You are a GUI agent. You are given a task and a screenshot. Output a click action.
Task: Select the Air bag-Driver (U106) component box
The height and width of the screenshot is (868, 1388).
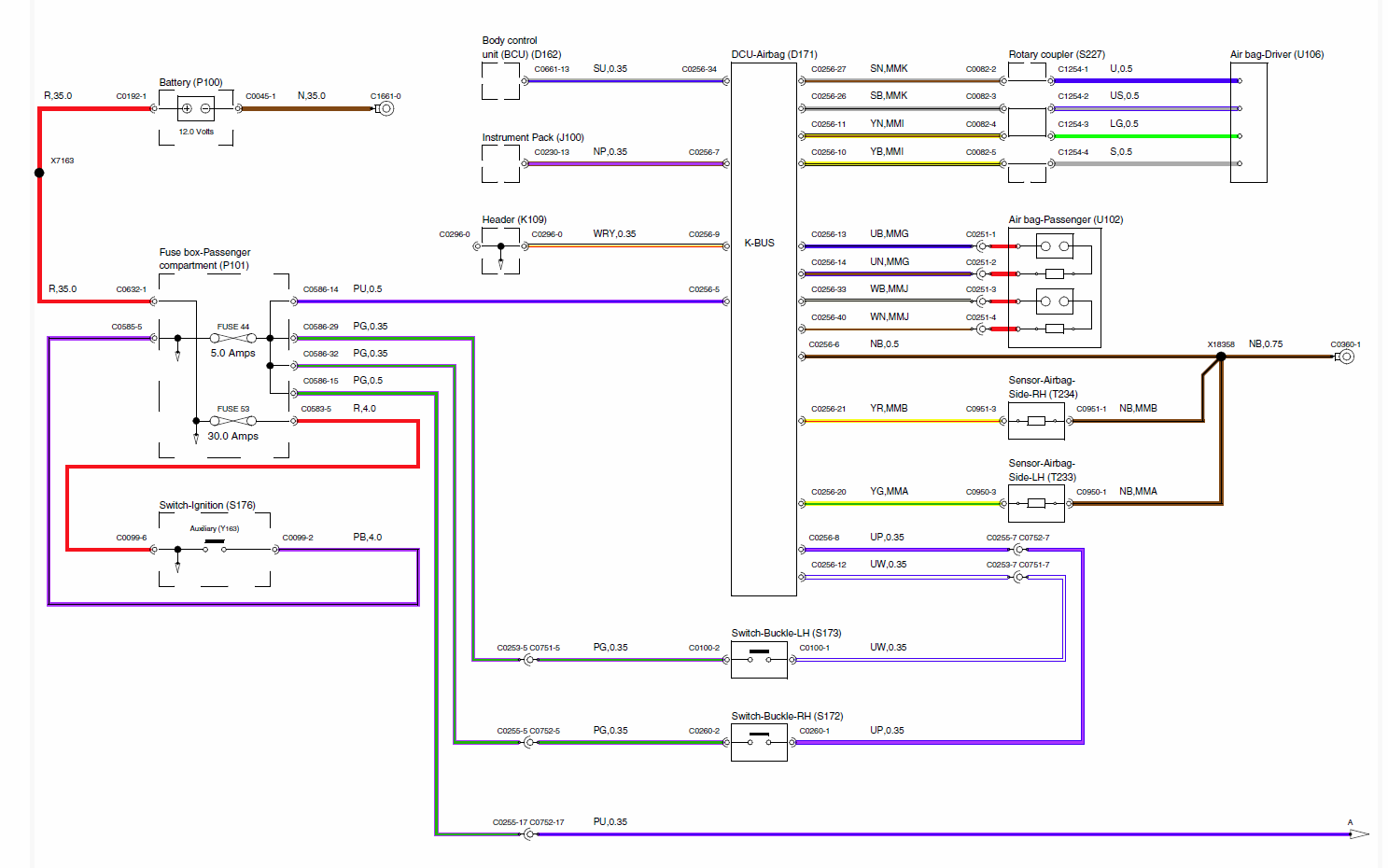pyautogui.click(x=1249, y=122)
